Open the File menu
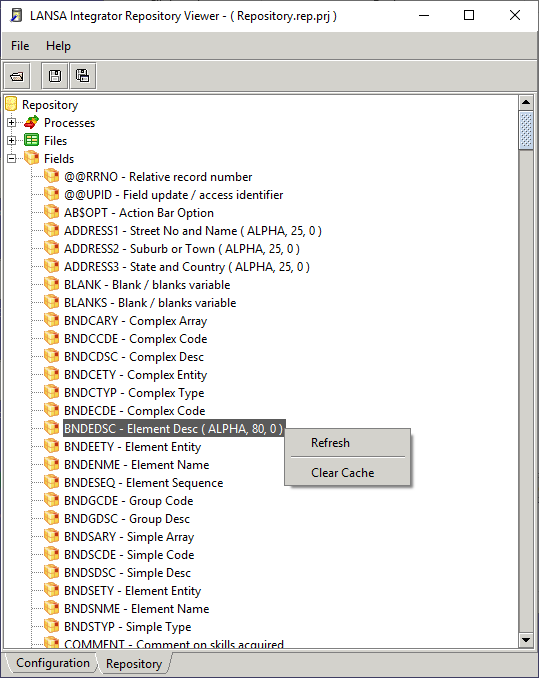This screenshot has height=678, width=539. (20, 46)
